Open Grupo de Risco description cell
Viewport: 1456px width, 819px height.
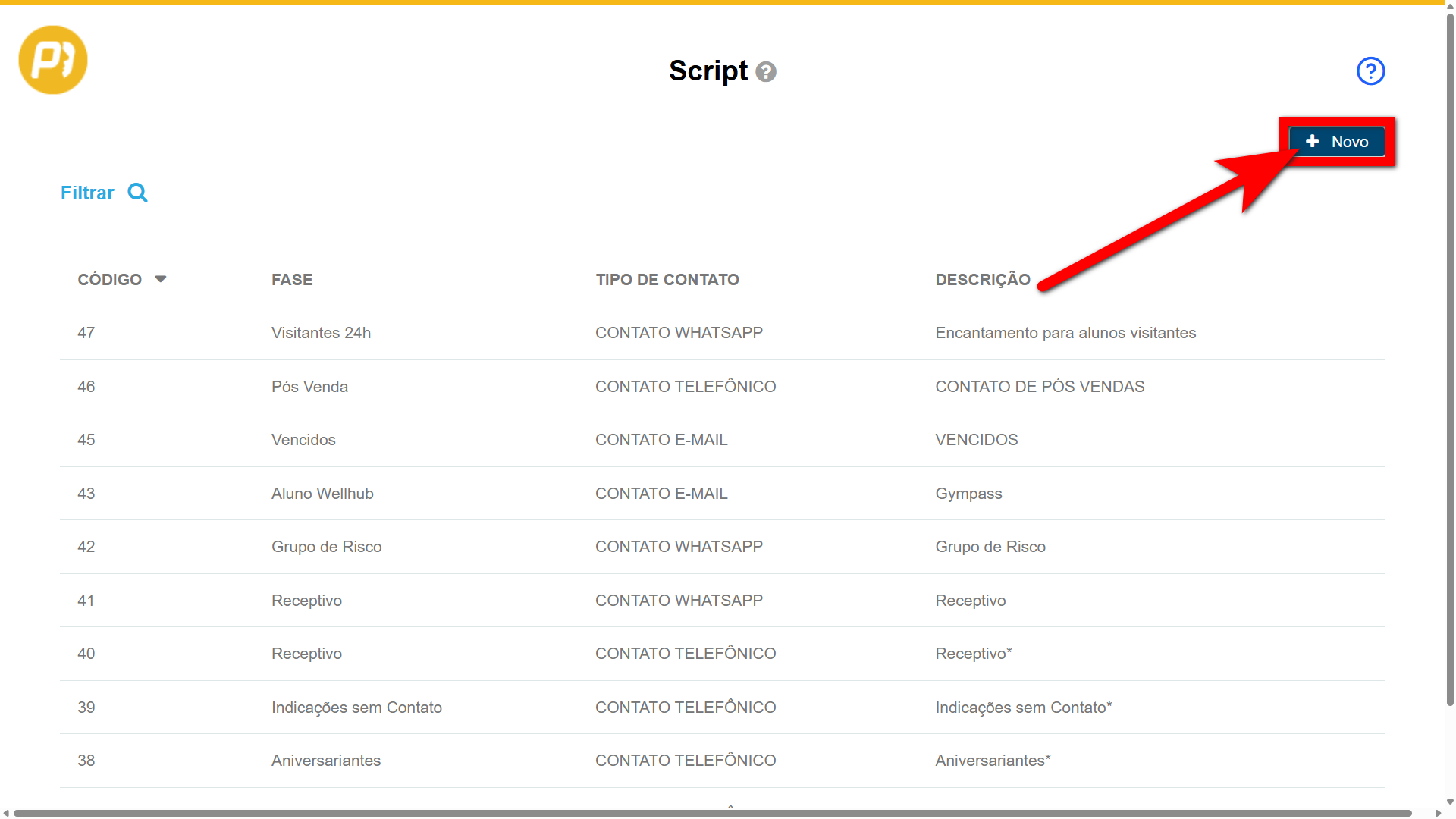[990, 547]
